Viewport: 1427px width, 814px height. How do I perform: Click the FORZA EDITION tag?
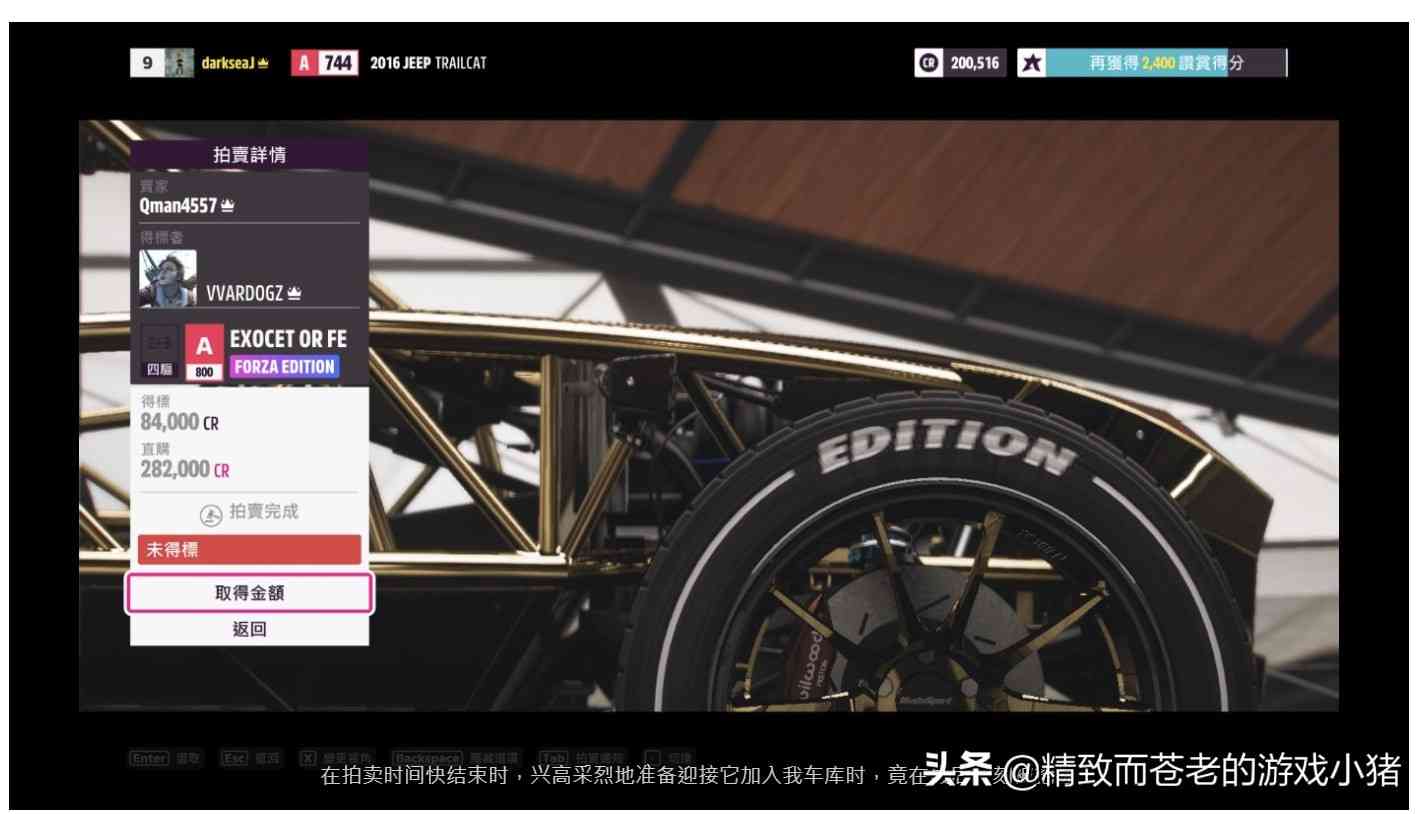pyautogui.click(x=285, y=367)
